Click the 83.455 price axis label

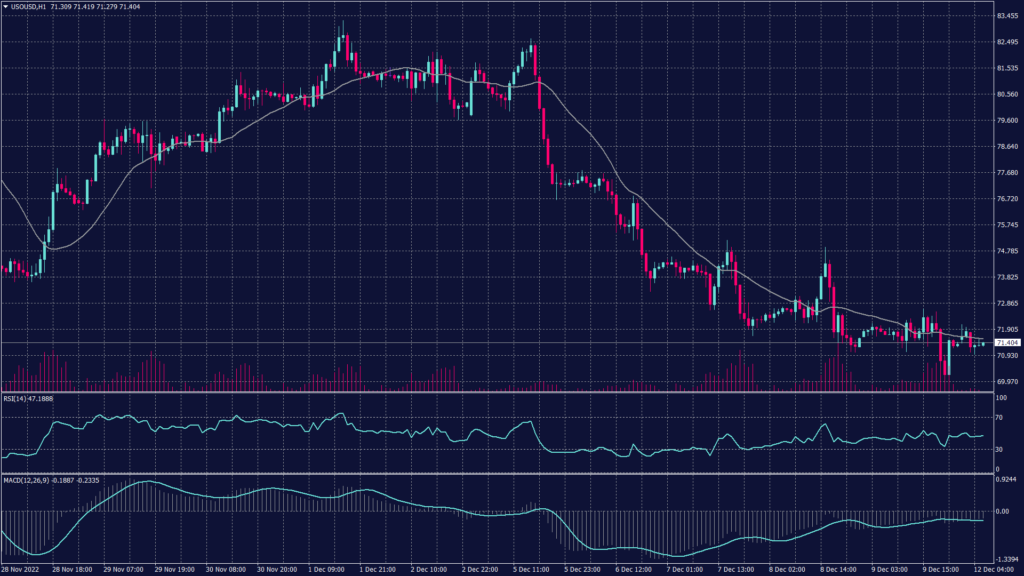pos(1006,17)
